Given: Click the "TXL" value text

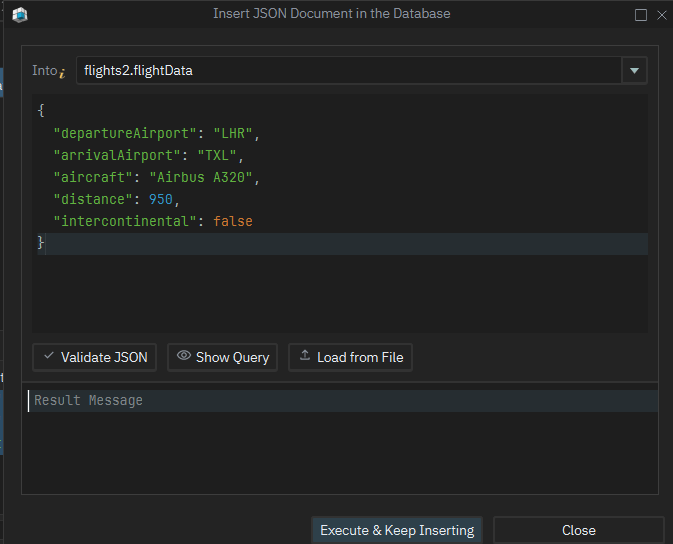Looking at the screenshot, I should (x=217, y=155).
